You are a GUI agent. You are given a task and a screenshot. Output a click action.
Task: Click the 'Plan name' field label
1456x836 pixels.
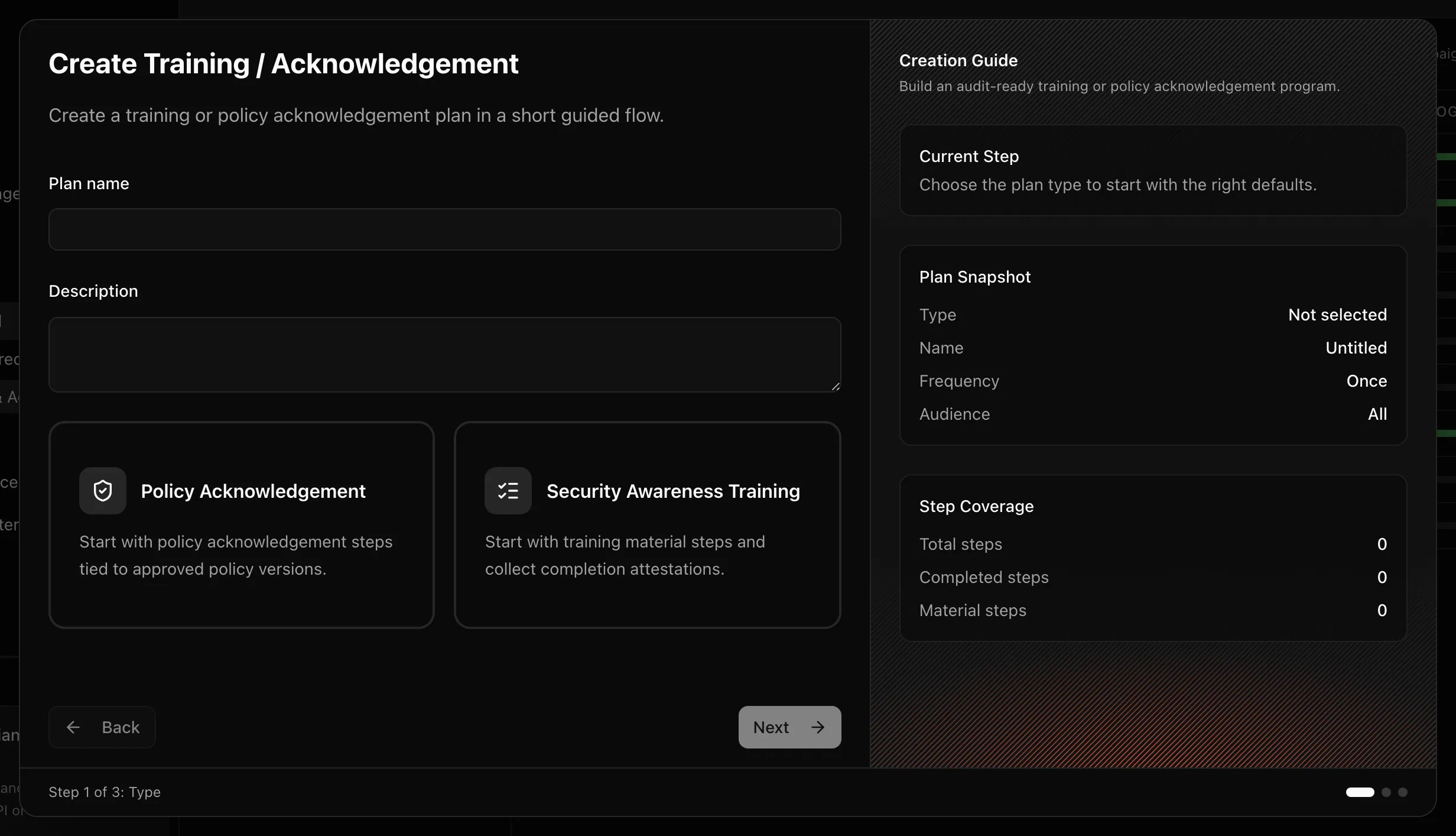click(89, 183)
